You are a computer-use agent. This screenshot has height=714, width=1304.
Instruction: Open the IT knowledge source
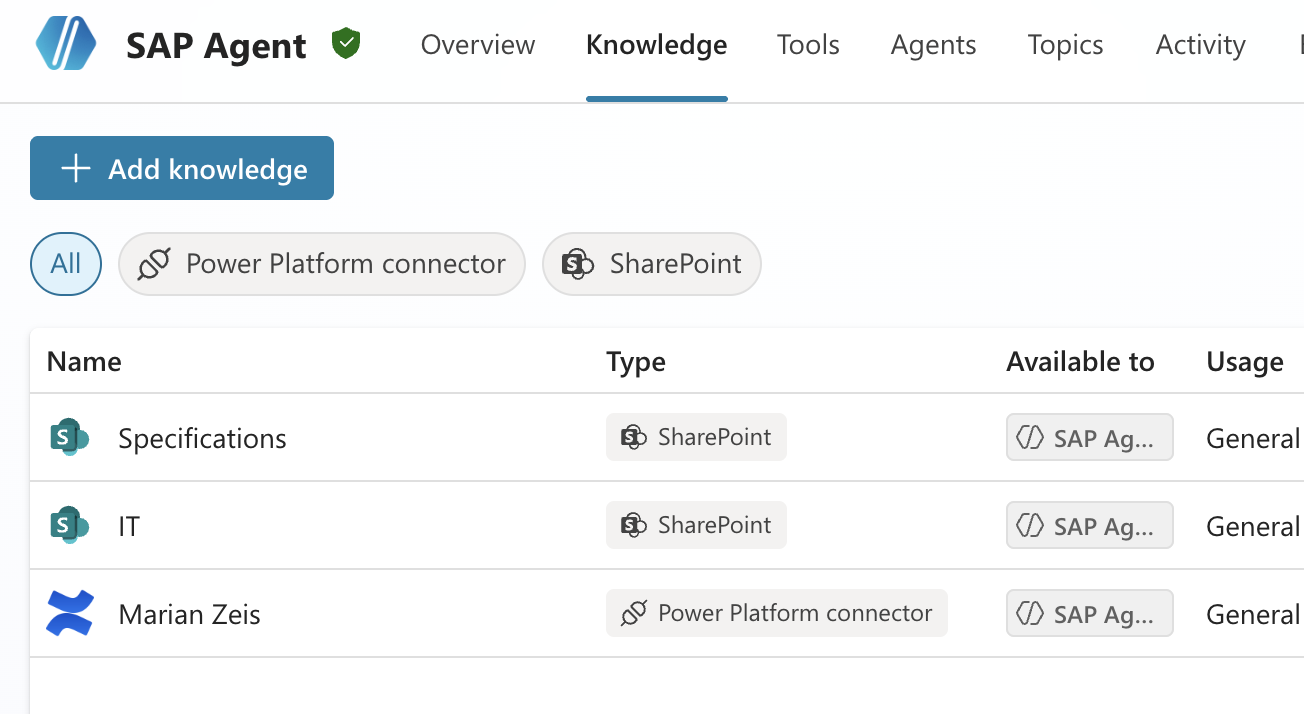[129, 526]
